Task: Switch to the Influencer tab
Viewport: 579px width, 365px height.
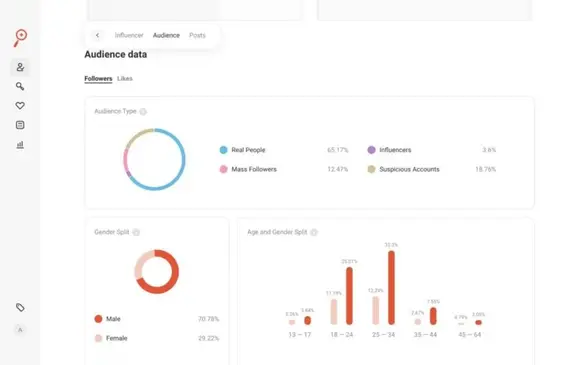Action: tap(129, 35)
